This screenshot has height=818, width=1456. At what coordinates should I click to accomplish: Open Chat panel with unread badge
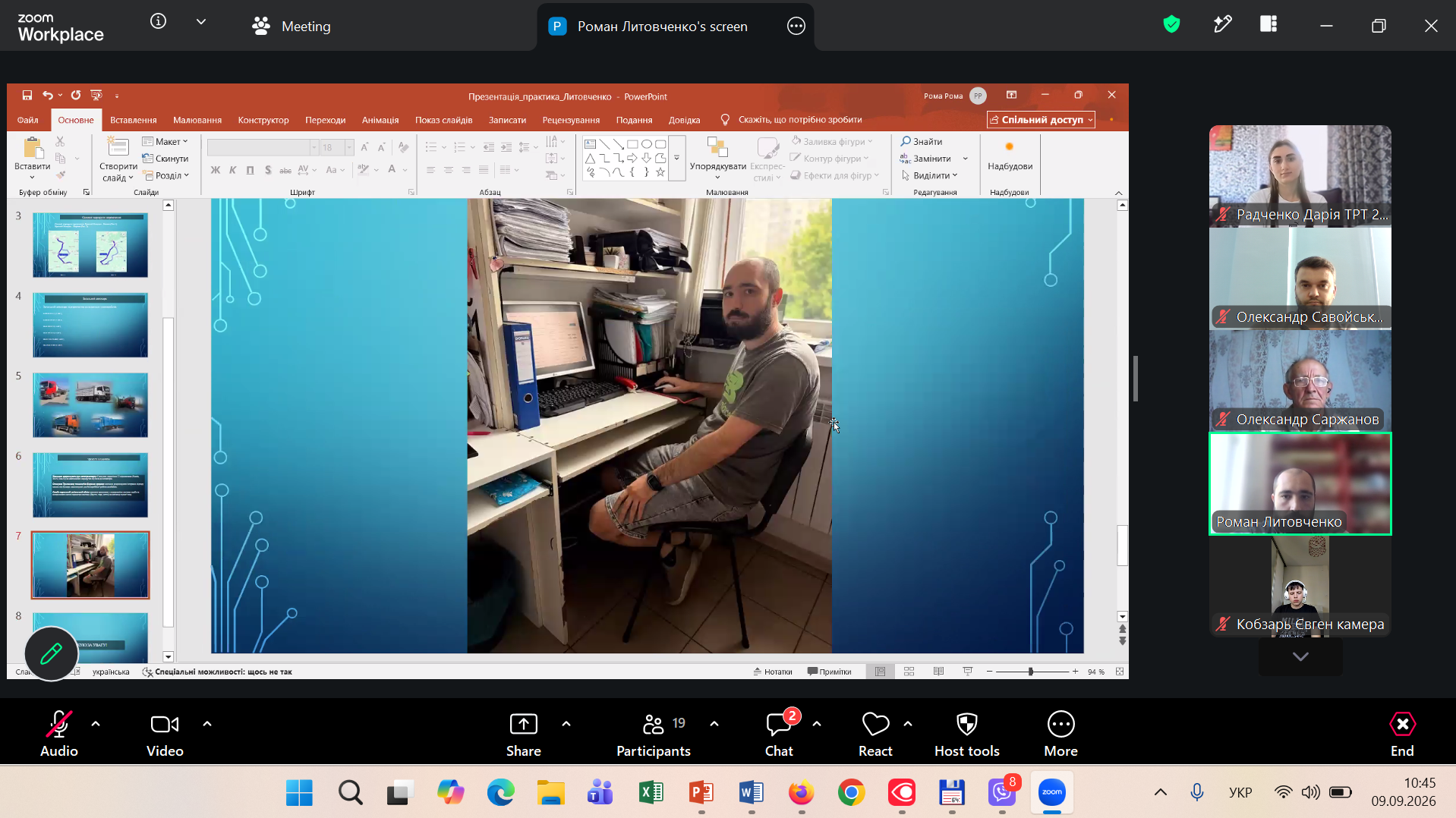[x=779, y=724]
